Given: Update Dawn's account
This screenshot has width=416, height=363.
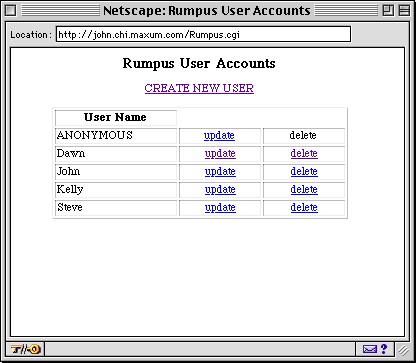Looking at the screenshot, I should 220,154.
